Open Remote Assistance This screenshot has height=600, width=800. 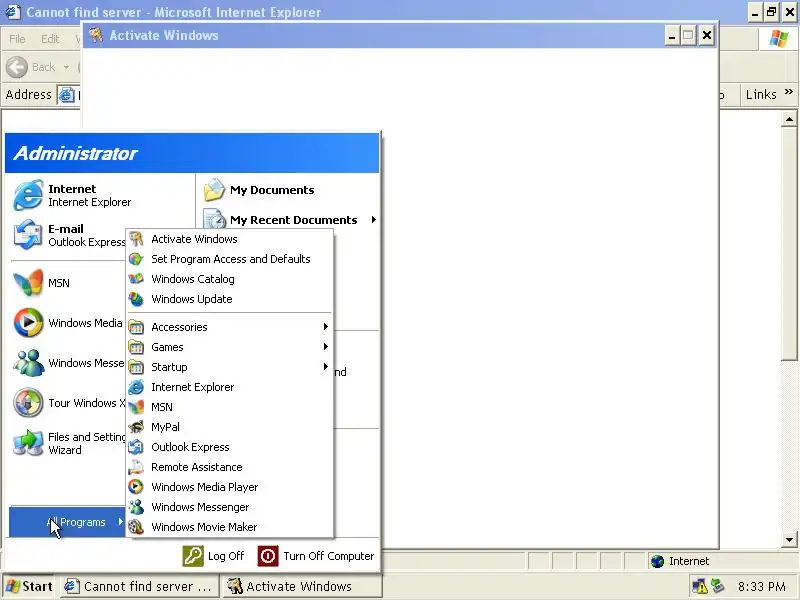(x=230, y=467)
